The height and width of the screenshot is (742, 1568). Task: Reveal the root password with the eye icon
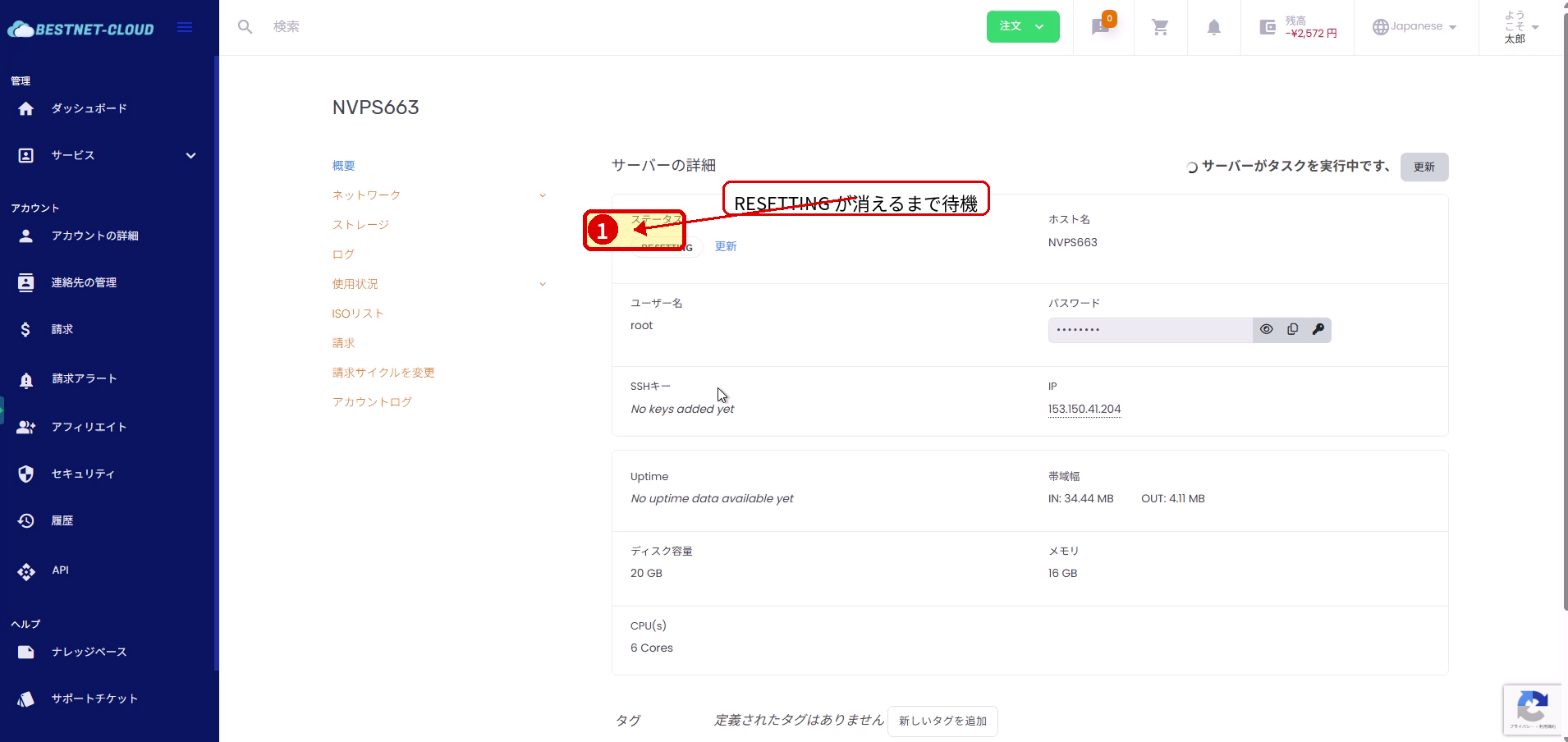click(1266, 329)
